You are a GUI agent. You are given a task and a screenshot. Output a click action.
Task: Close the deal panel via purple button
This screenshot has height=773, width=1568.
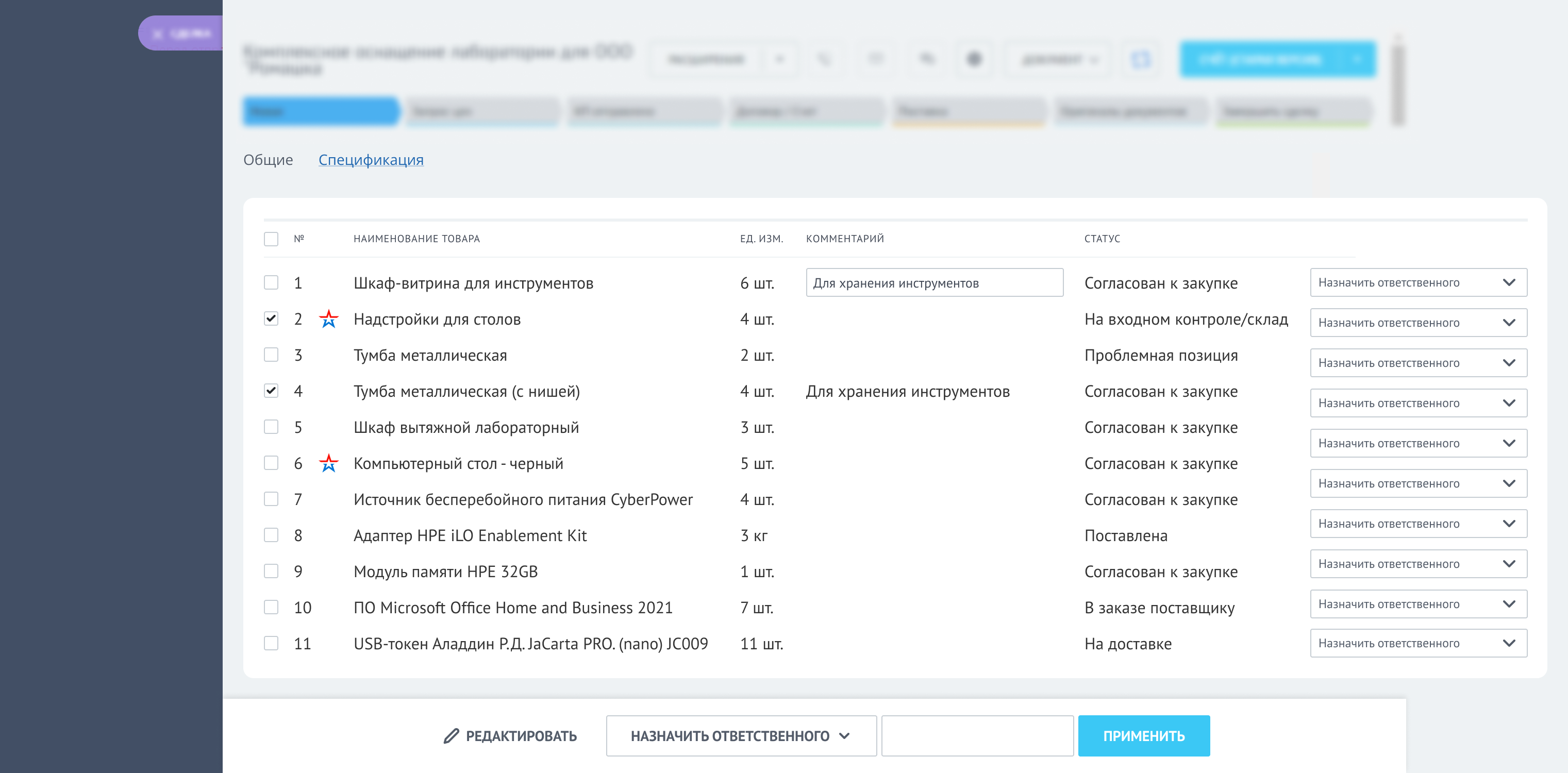coord(181,33)
